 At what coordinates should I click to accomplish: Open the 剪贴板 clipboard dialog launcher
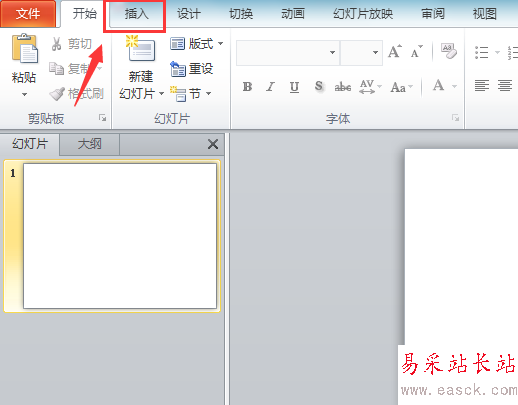pyautogui.click(x=103, y=118)
